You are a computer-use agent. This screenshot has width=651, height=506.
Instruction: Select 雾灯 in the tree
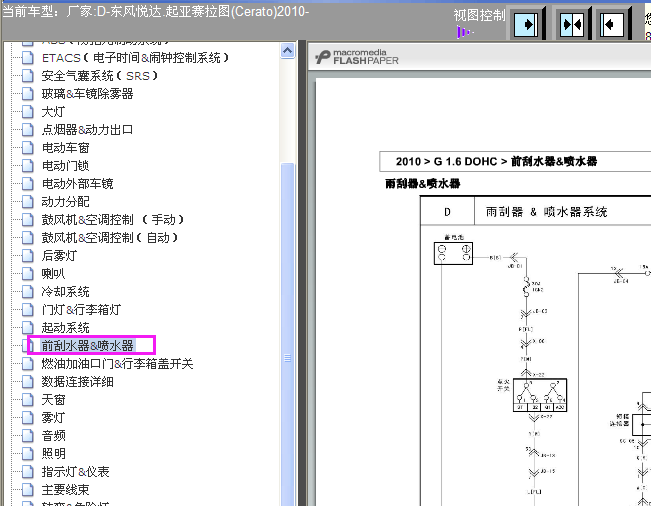click(x=53, y=418)
